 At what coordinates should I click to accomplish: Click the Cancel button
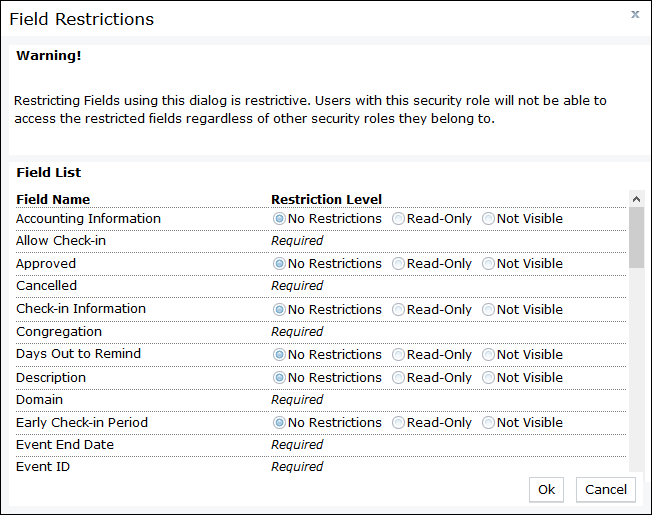[x=606, y=490]
